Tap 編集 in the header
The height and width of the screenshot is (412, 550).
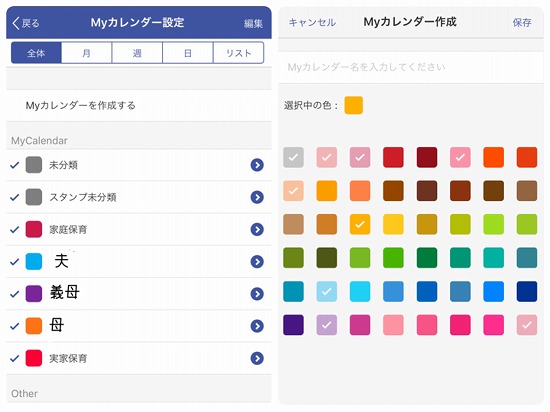point(253,23)
